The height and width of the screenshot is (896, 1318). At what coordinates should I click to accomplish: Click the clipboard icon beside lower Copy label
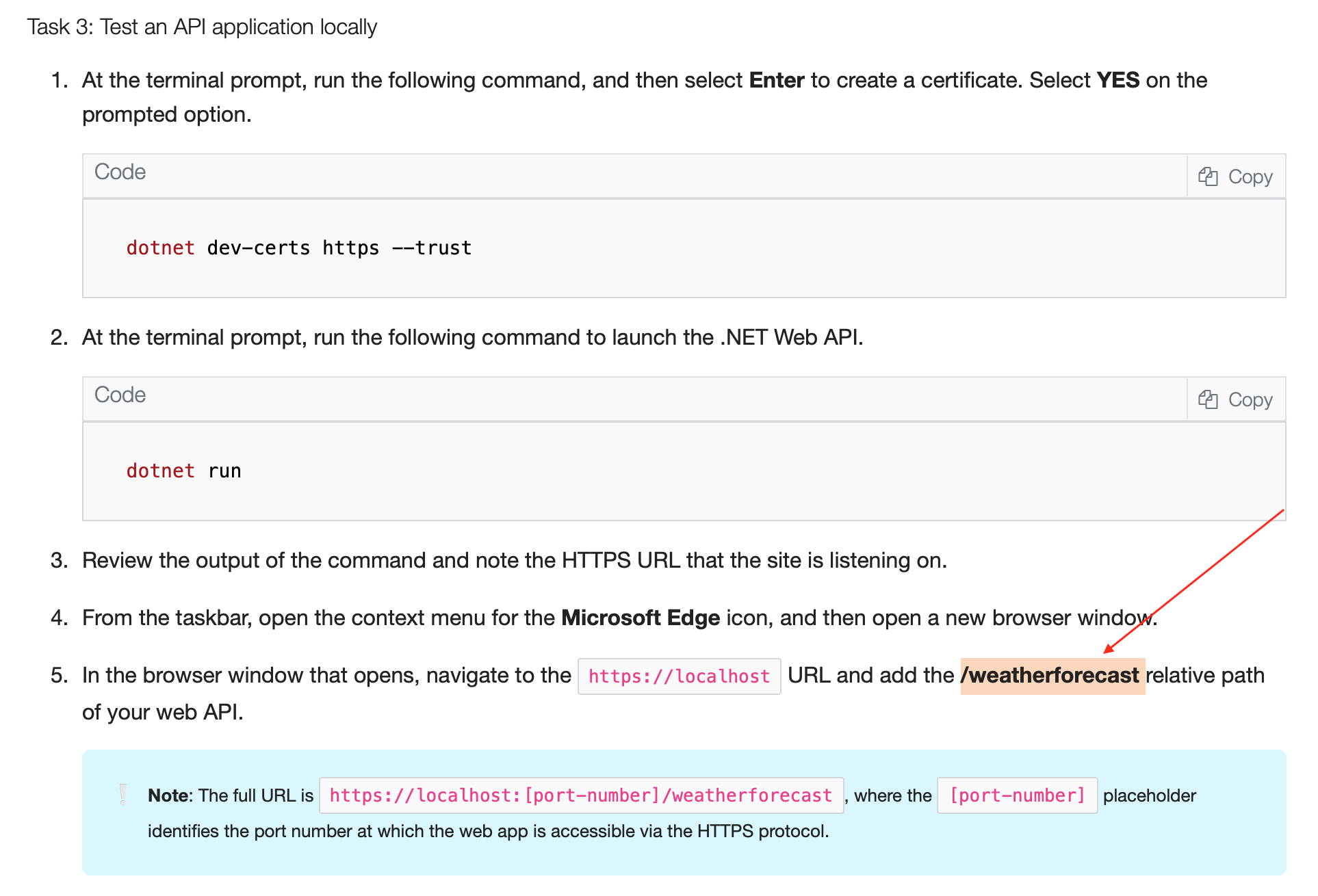pos(1210,399)
